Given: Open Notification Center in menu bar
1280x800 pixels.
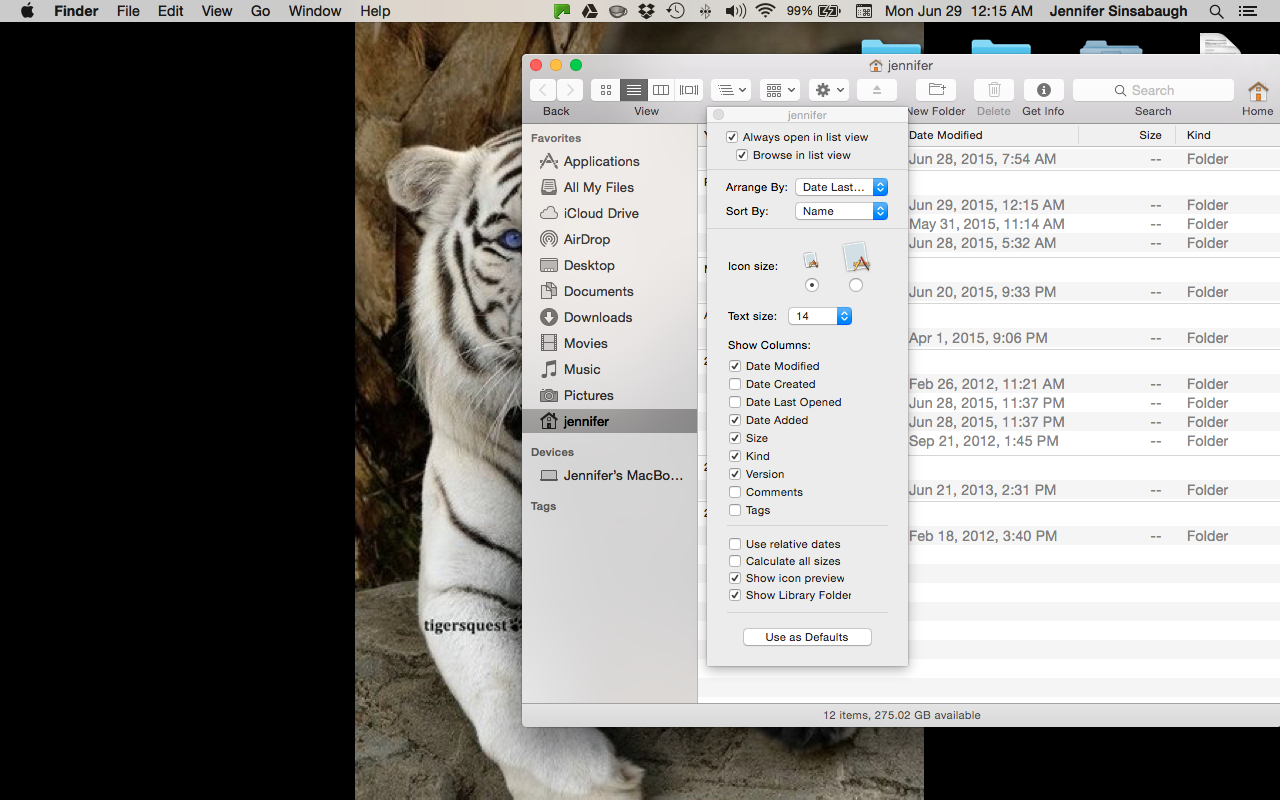Looking at the screenshot, I should click(x=1246, y=11).
